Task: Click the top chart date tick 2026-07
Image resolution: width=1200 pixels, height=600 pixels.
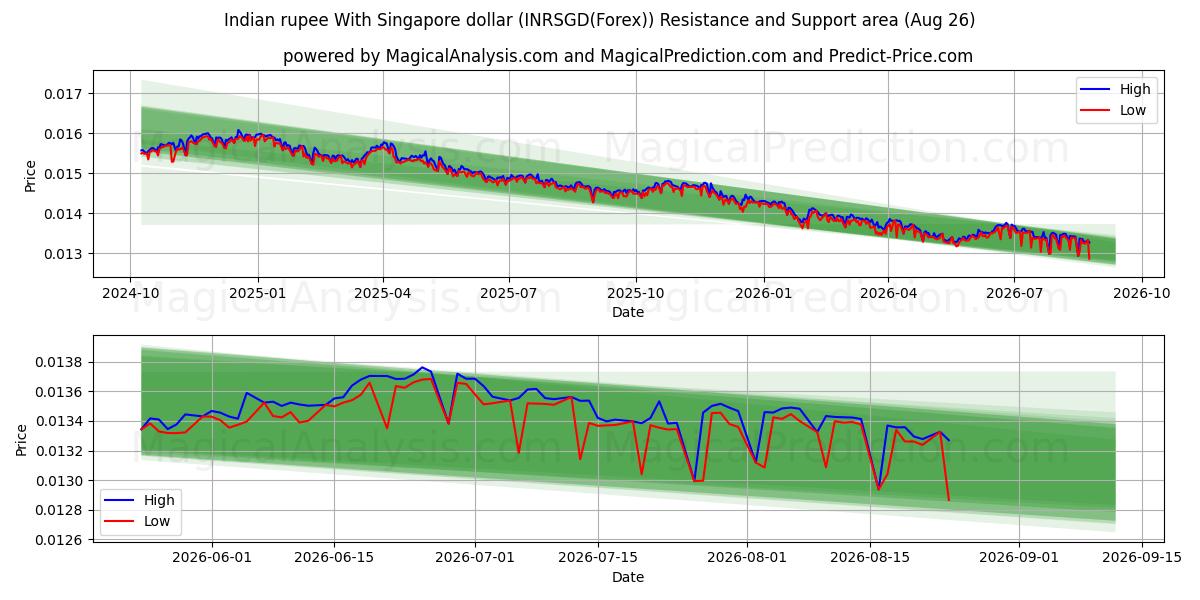Action: pos(1015,294)
